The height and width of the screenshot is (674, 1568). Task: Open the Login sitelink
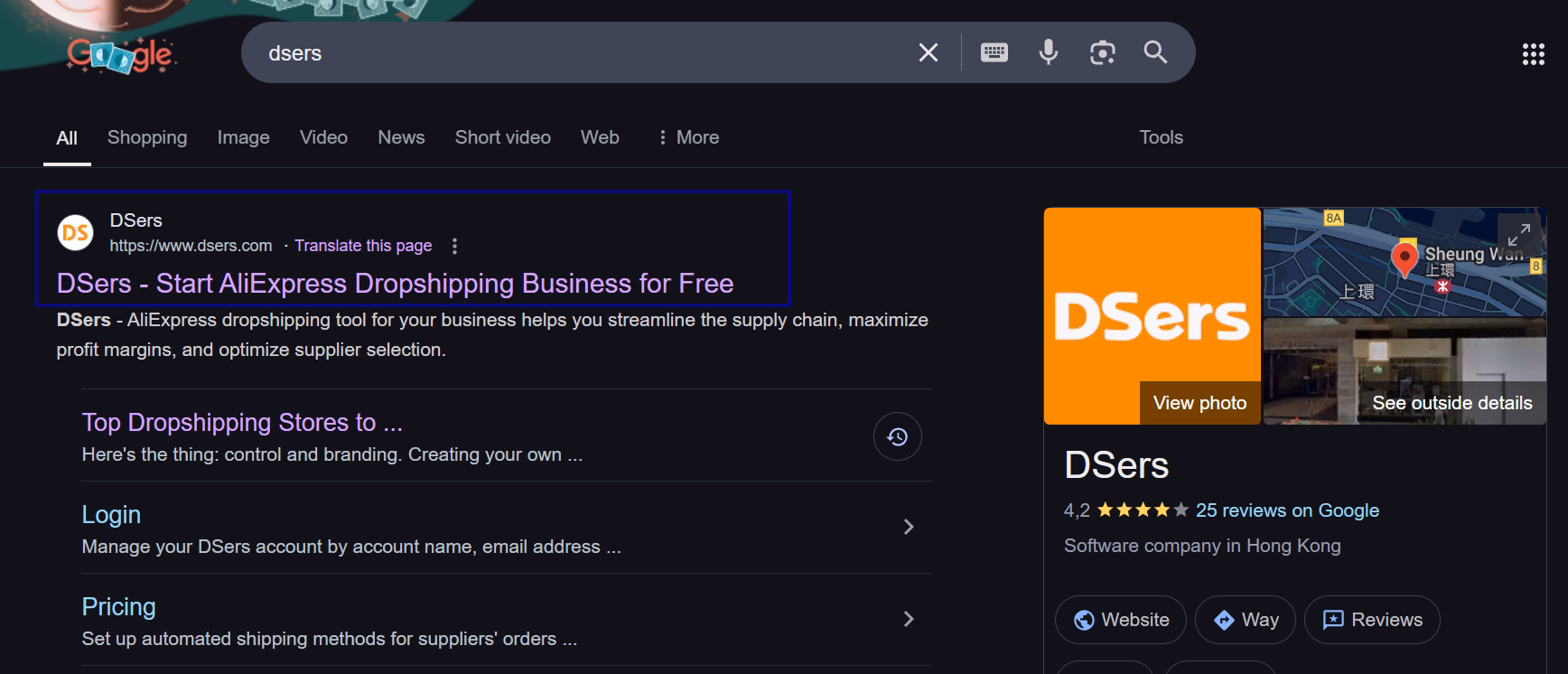[x=111, y=514]
